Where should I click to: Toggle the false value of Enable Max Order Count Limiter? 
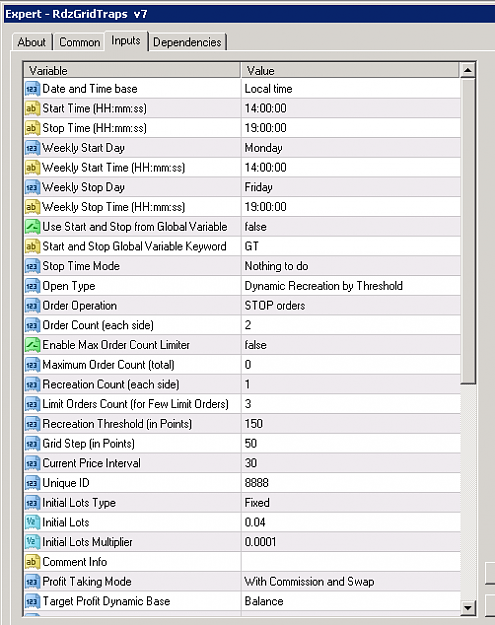[x=351, y=345]
